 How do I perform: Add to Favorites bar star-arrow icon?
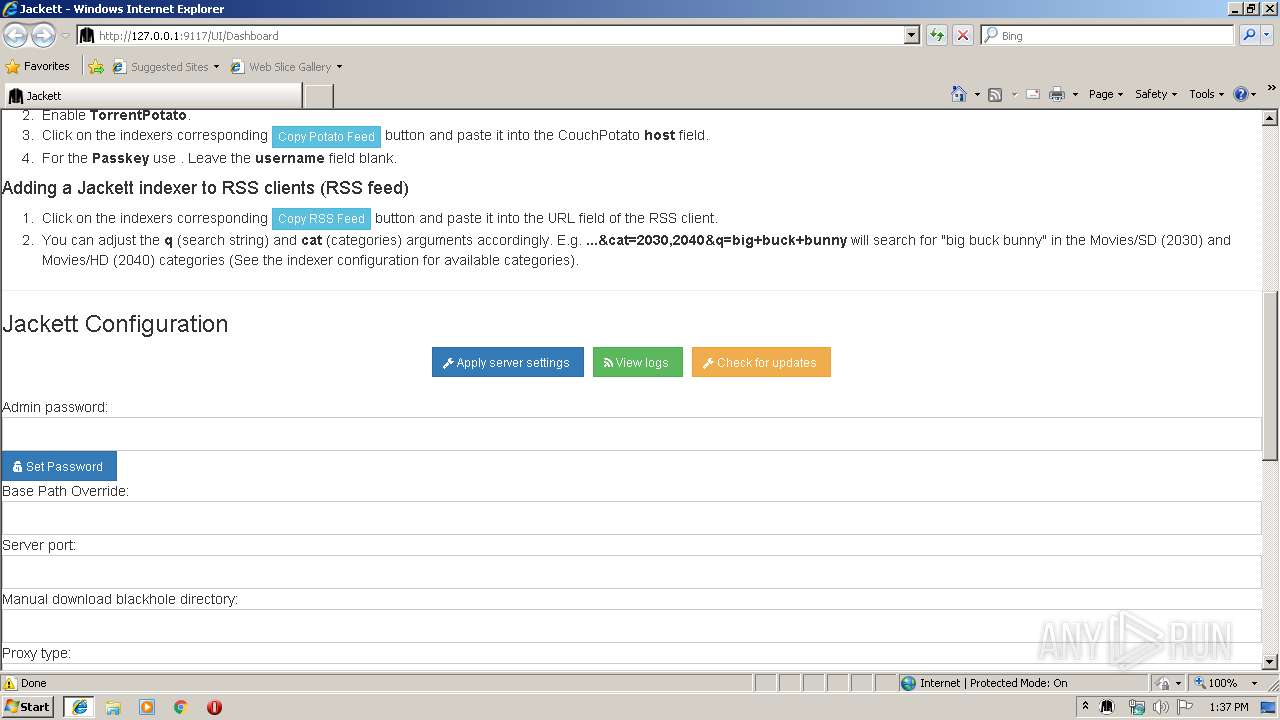click(95, 67)
